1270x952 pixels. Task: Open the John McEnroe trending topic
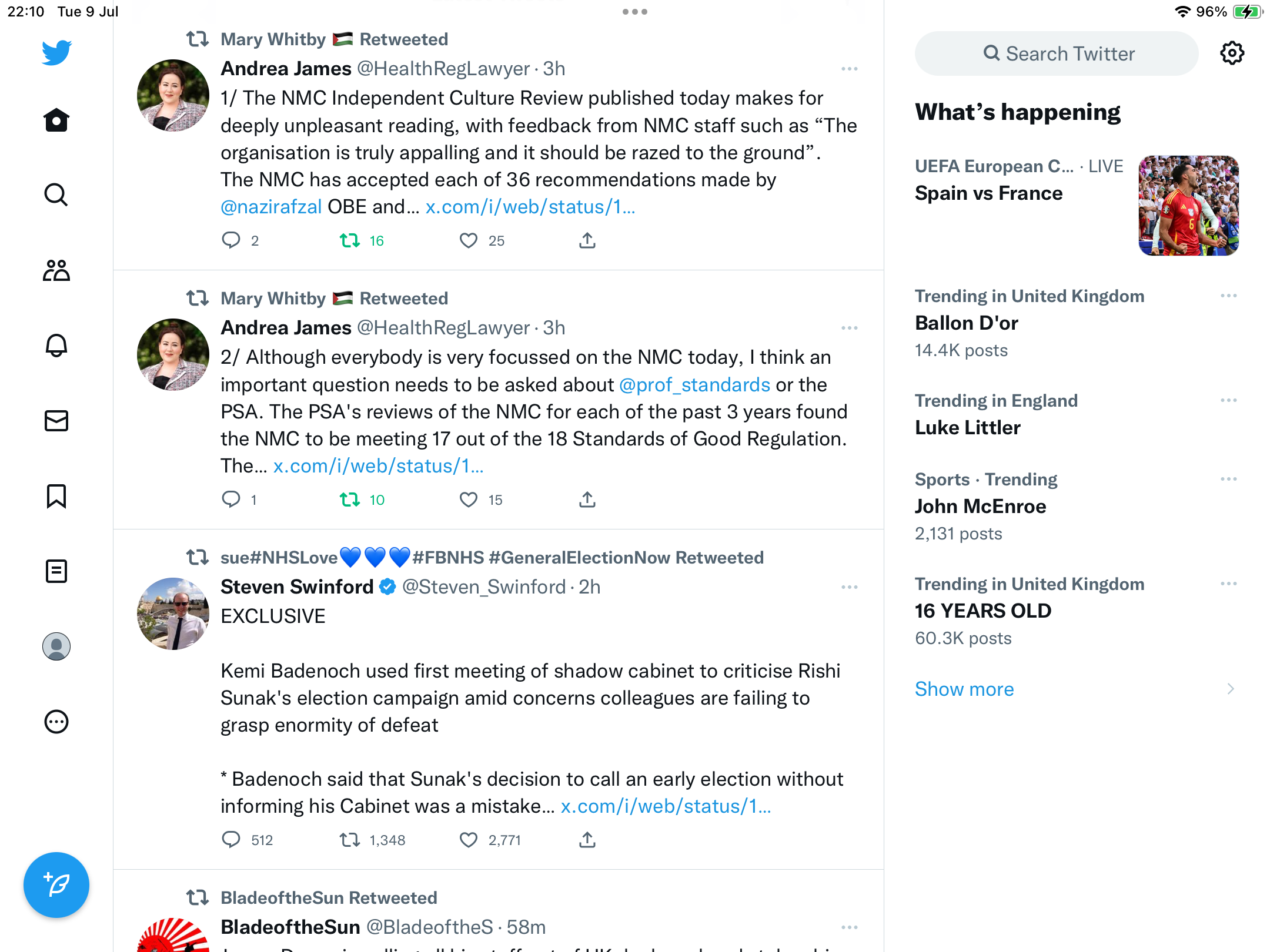[980, 506]
